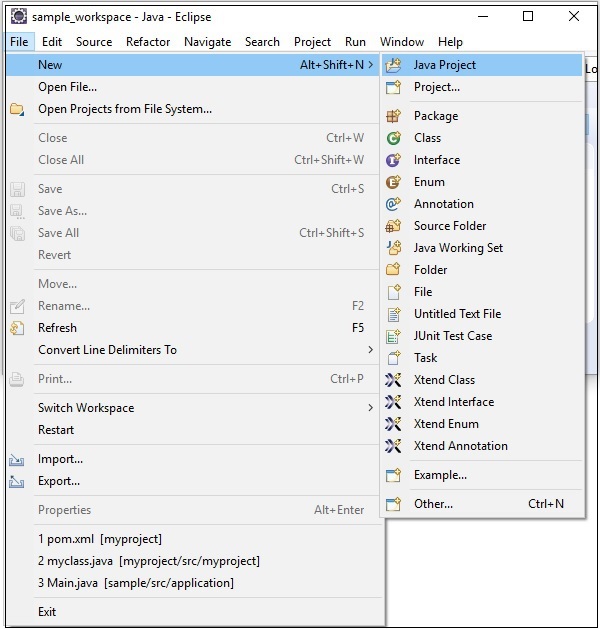600x629 pixels.
Task: Open the File menu
Action: 19,42
